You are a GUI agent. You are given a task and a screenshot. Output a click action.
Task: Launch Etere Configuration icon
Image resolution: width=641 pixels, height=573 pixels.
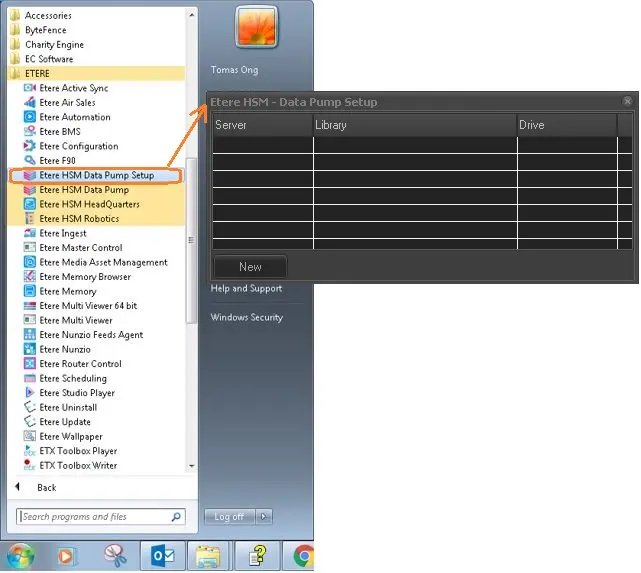coord(30,146)
